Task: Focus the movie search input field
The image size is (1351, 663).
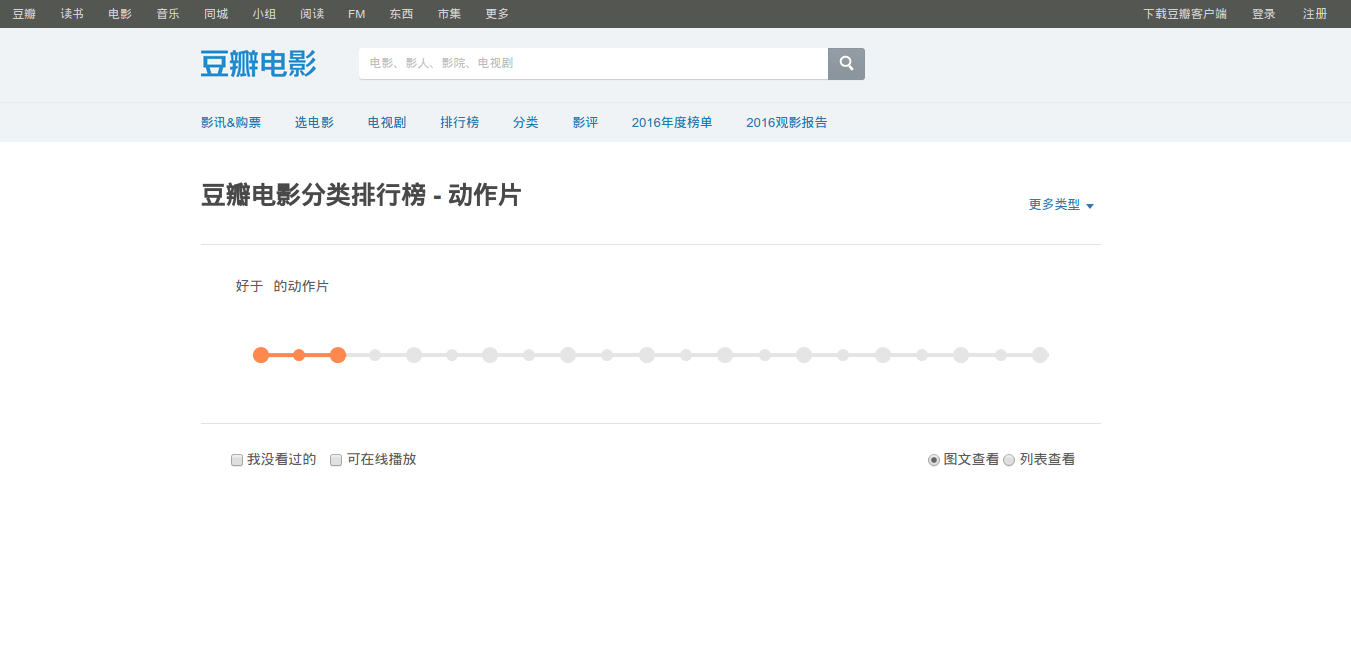Action: coord(593,64)
